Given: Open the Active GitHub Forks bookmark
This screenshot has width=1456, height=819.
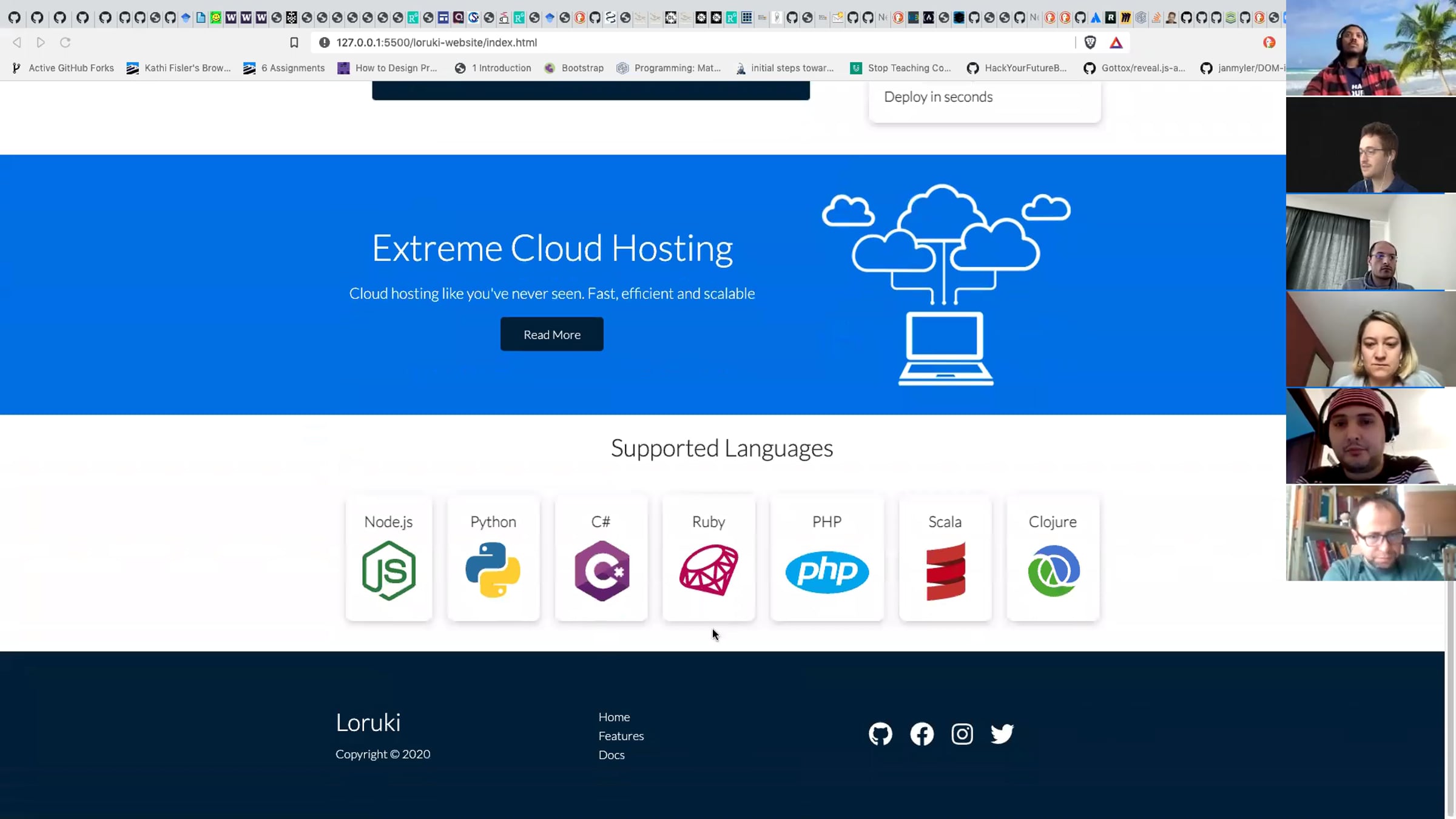Looking at the screenshot, I should click(x=63, y=68).
